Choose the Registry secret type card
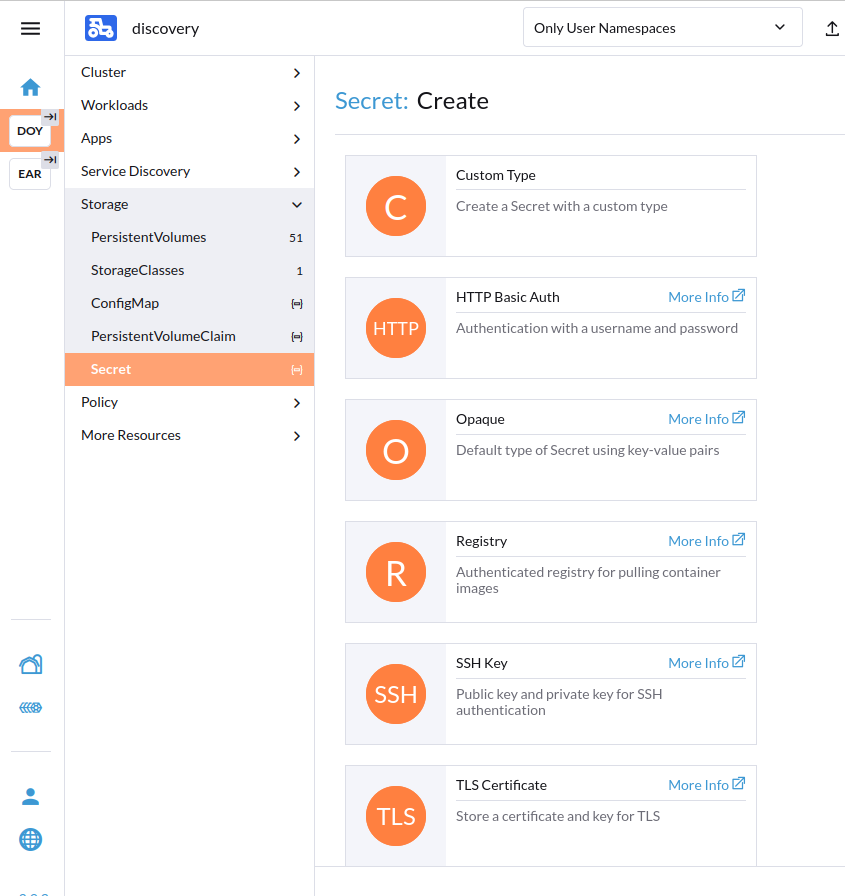 pyautogui.click(x=550, y=572)
